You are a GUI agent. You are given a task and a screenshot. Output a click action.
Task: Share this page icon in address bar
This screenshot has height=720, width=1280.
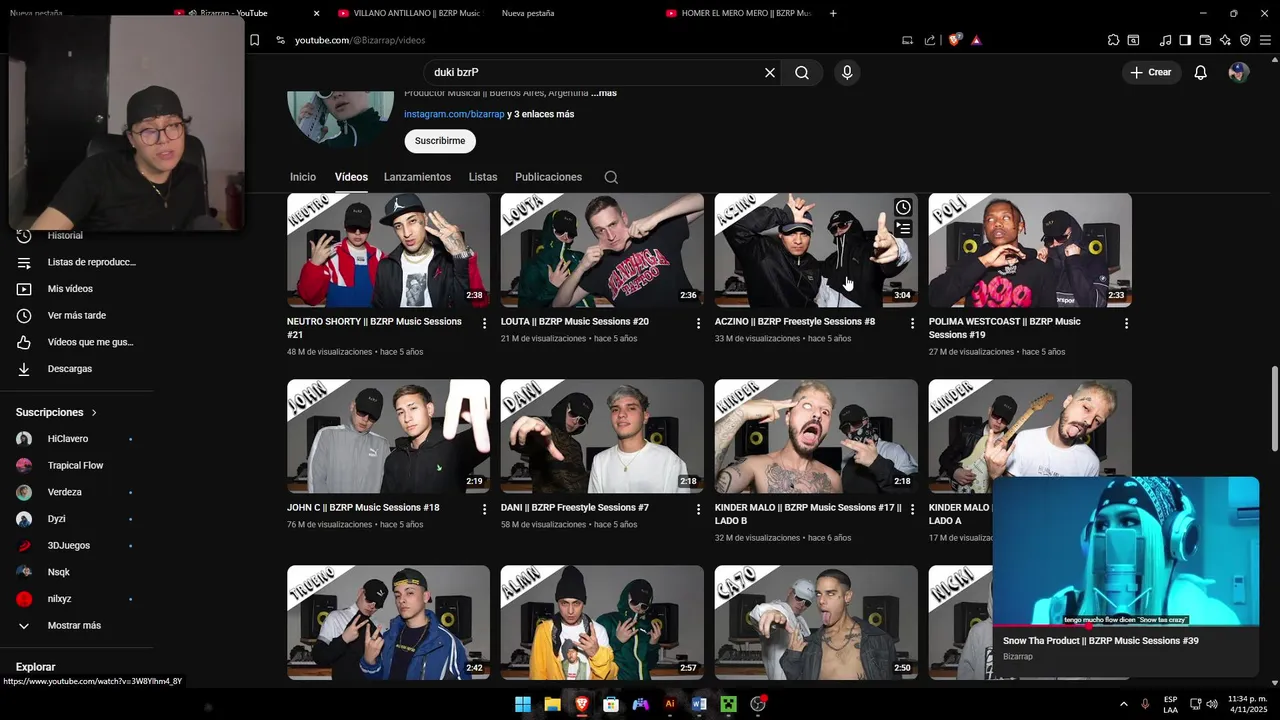click(930, 40)
